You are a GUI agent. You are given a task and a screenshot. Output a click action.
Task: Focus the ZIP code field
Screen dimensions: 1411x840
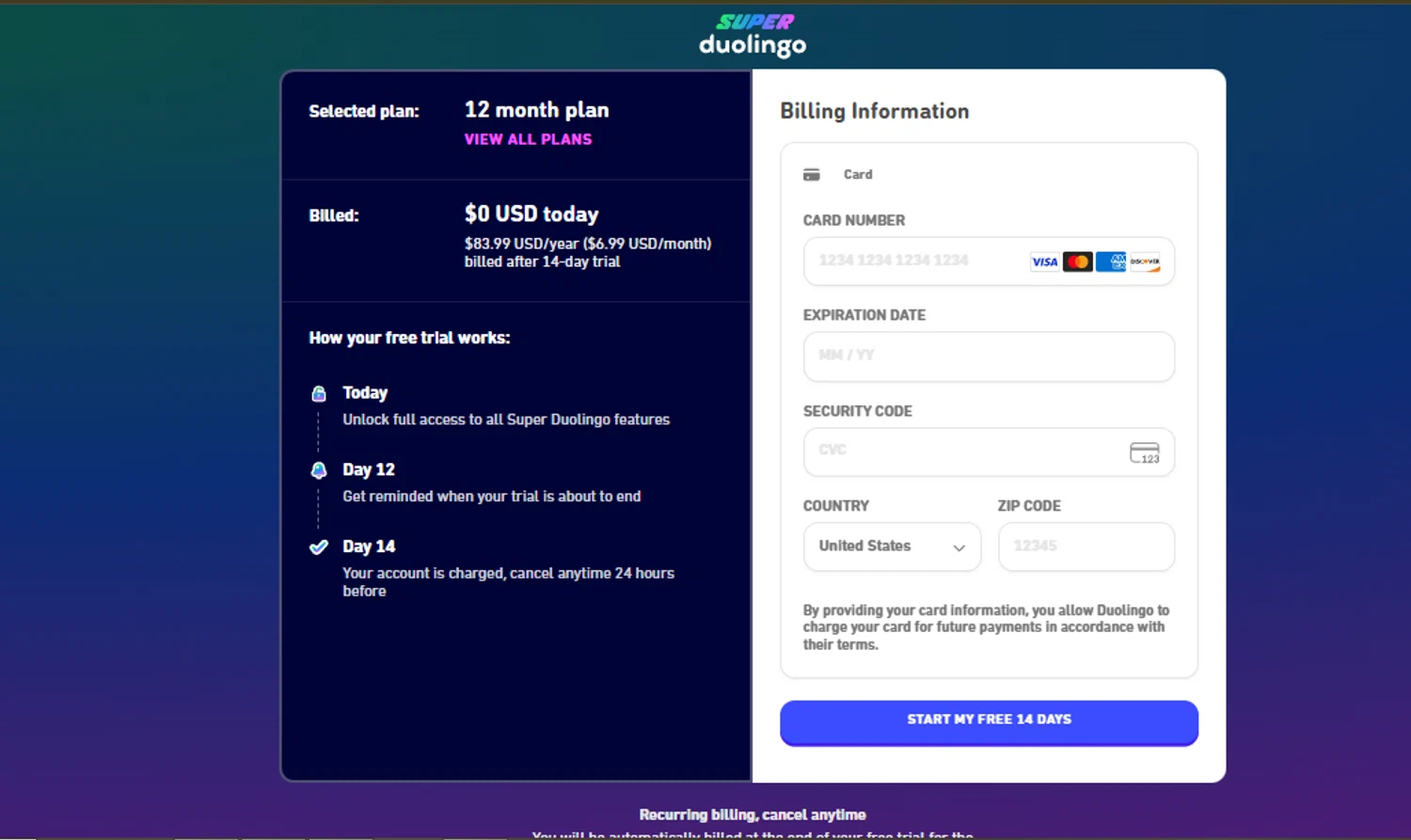(1086, 547)
